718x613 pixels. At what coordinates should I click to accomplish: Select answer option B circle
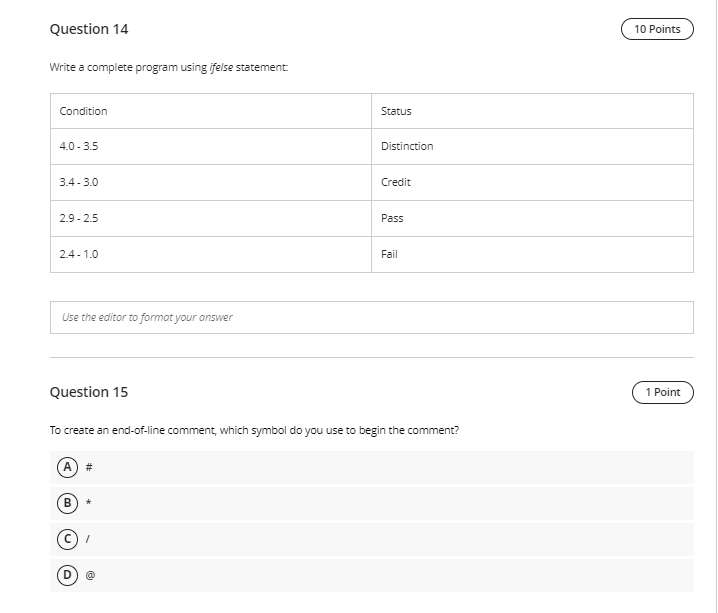(x=67, y=503)
